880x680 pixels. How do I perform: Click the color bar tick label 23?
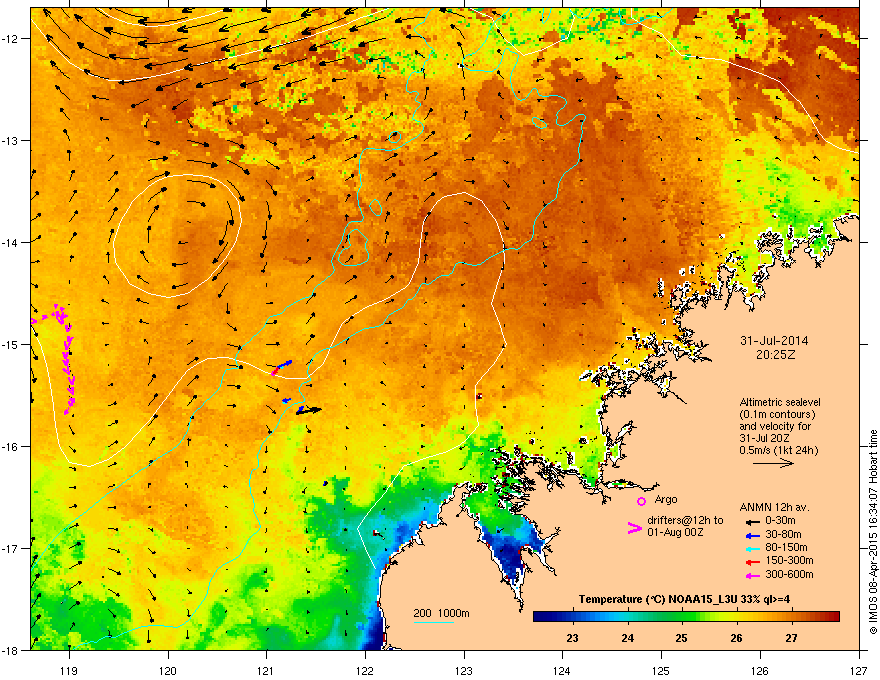[572, 638]
